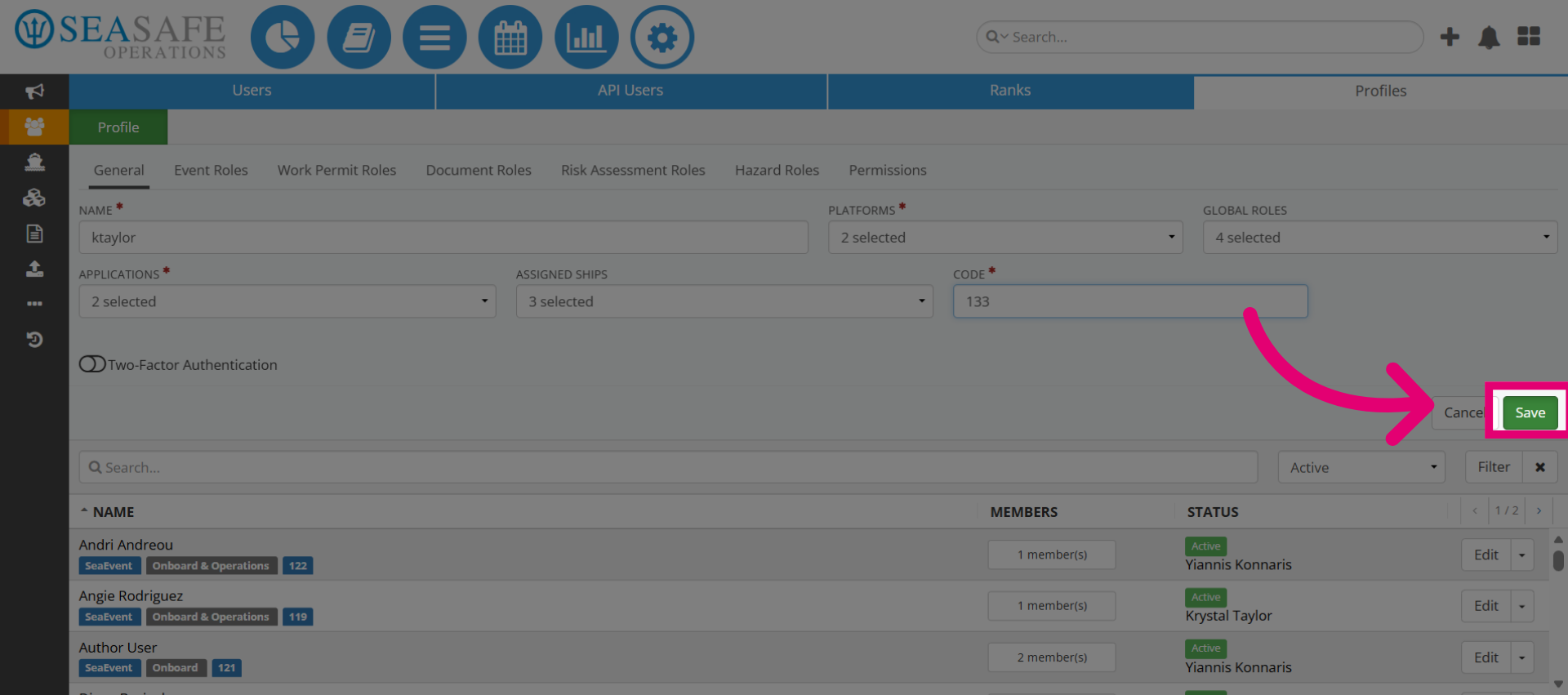Screen dimensions: 1568x695
Task: Save the profile changes
Action: (x=1530, y=412)
